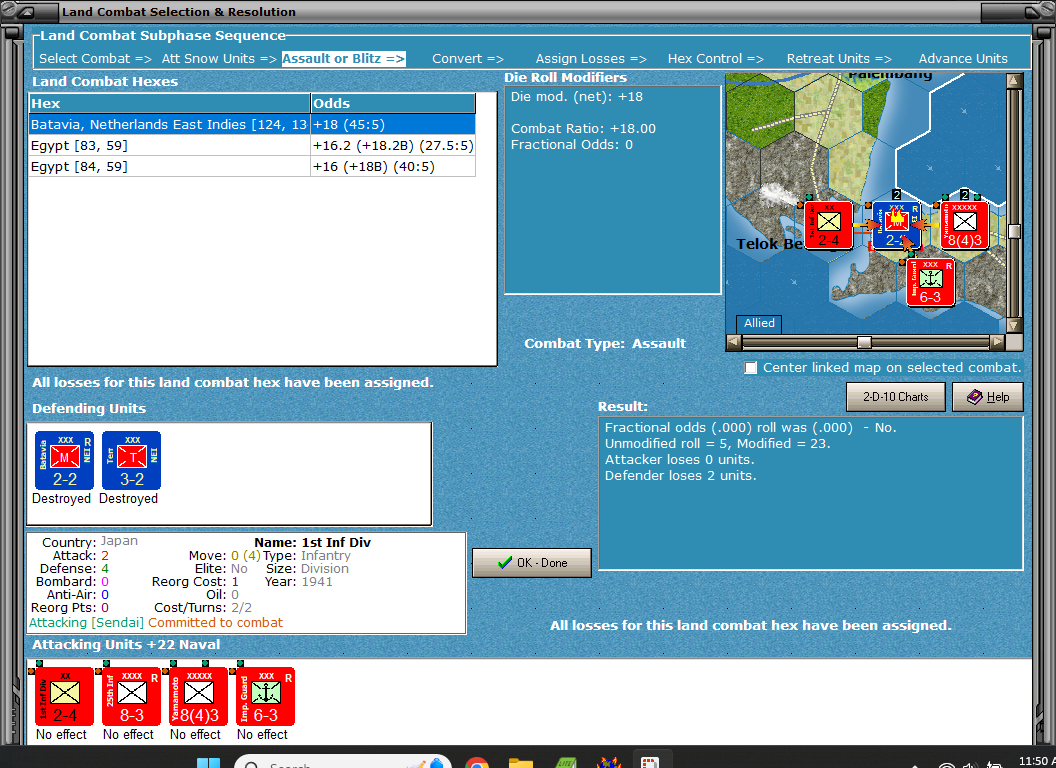
Task: Click the Windows taskbar search box
Action: pos(342,763)
